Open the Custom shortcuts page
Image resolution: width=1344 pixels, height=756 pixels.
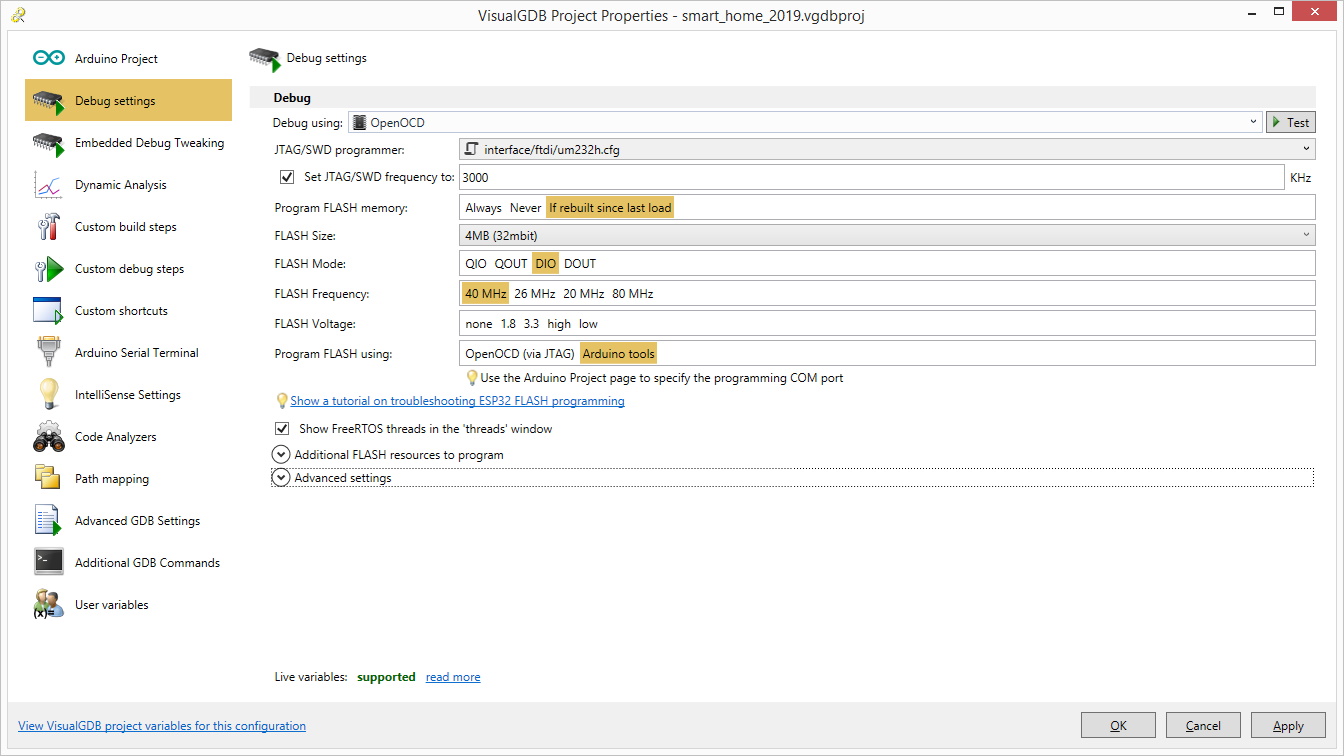tap(128, 311)
